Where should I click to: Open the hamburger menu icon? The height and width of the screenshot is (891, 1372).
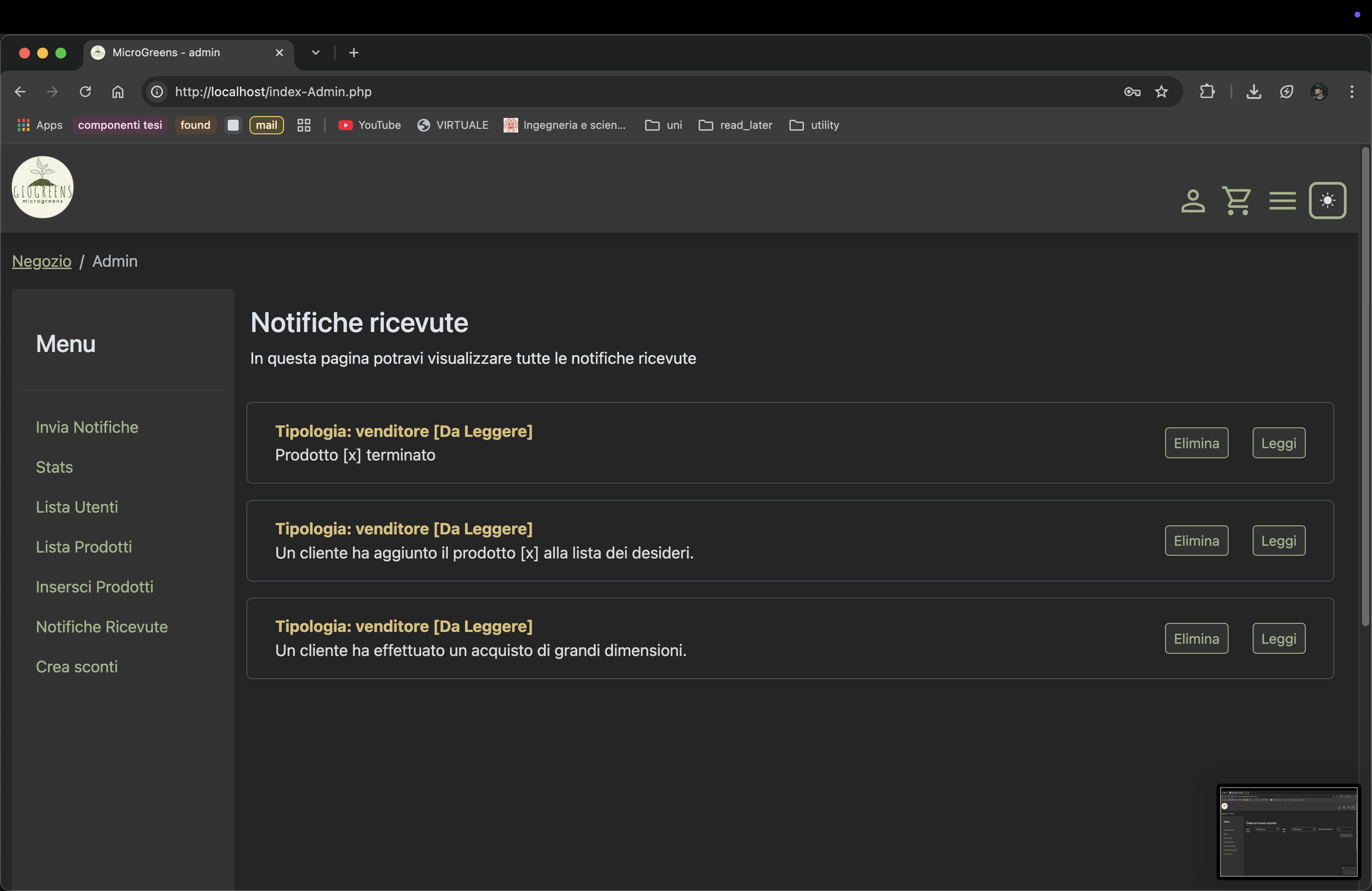1282,201
